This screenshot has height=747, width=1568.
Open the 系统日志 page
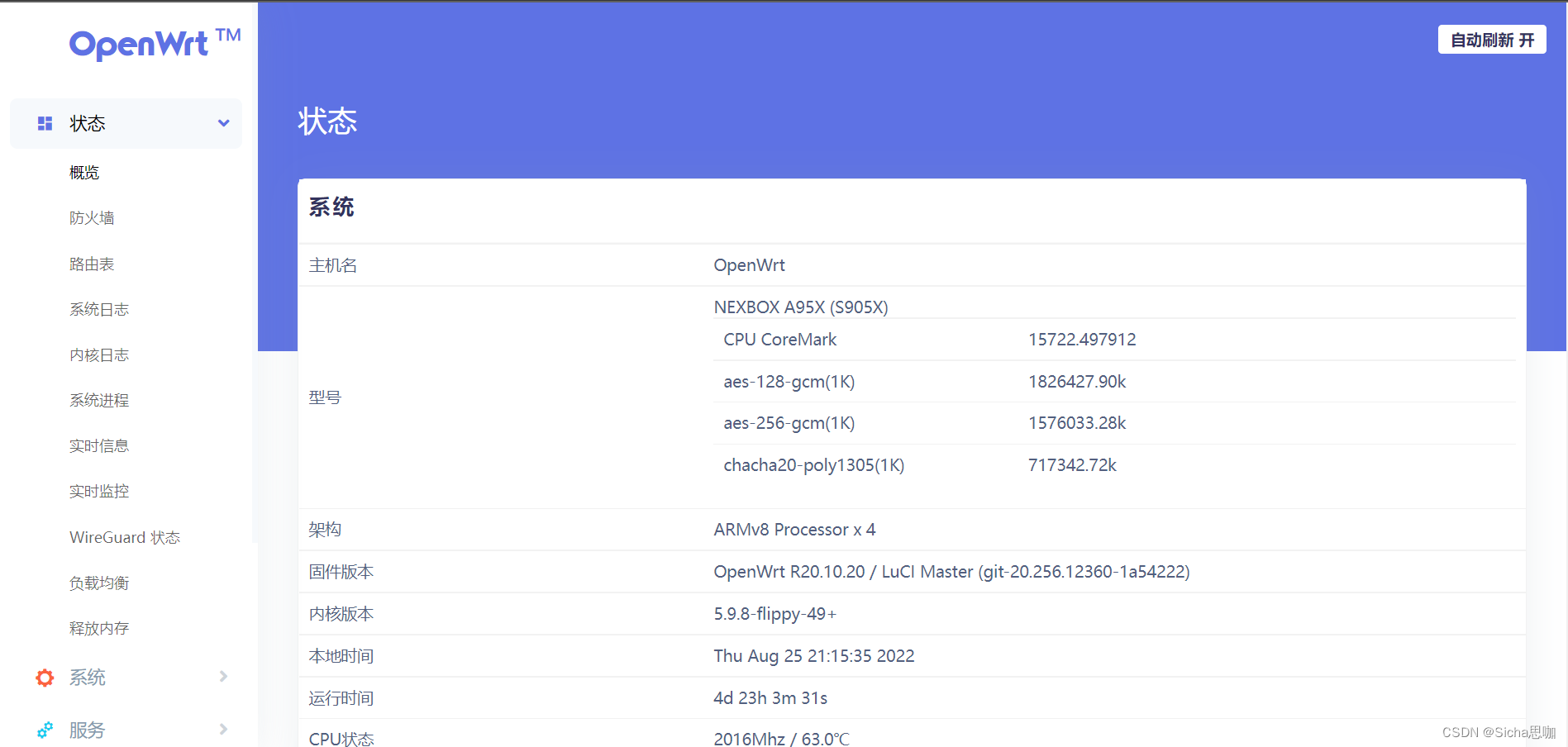point(99,310)
